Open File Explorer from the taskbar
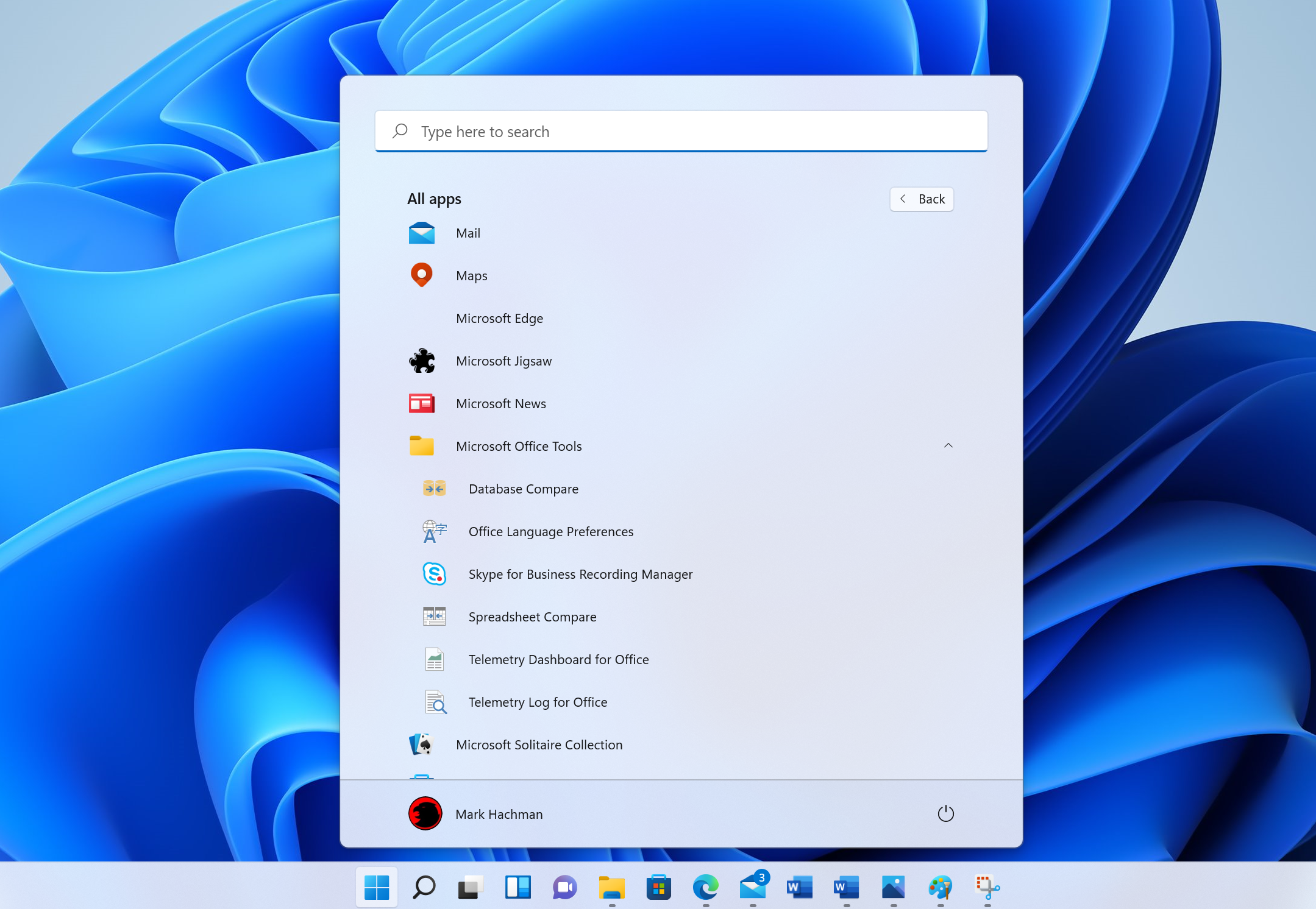Viewport: 1316px width, 909px height. coord(612,887)
